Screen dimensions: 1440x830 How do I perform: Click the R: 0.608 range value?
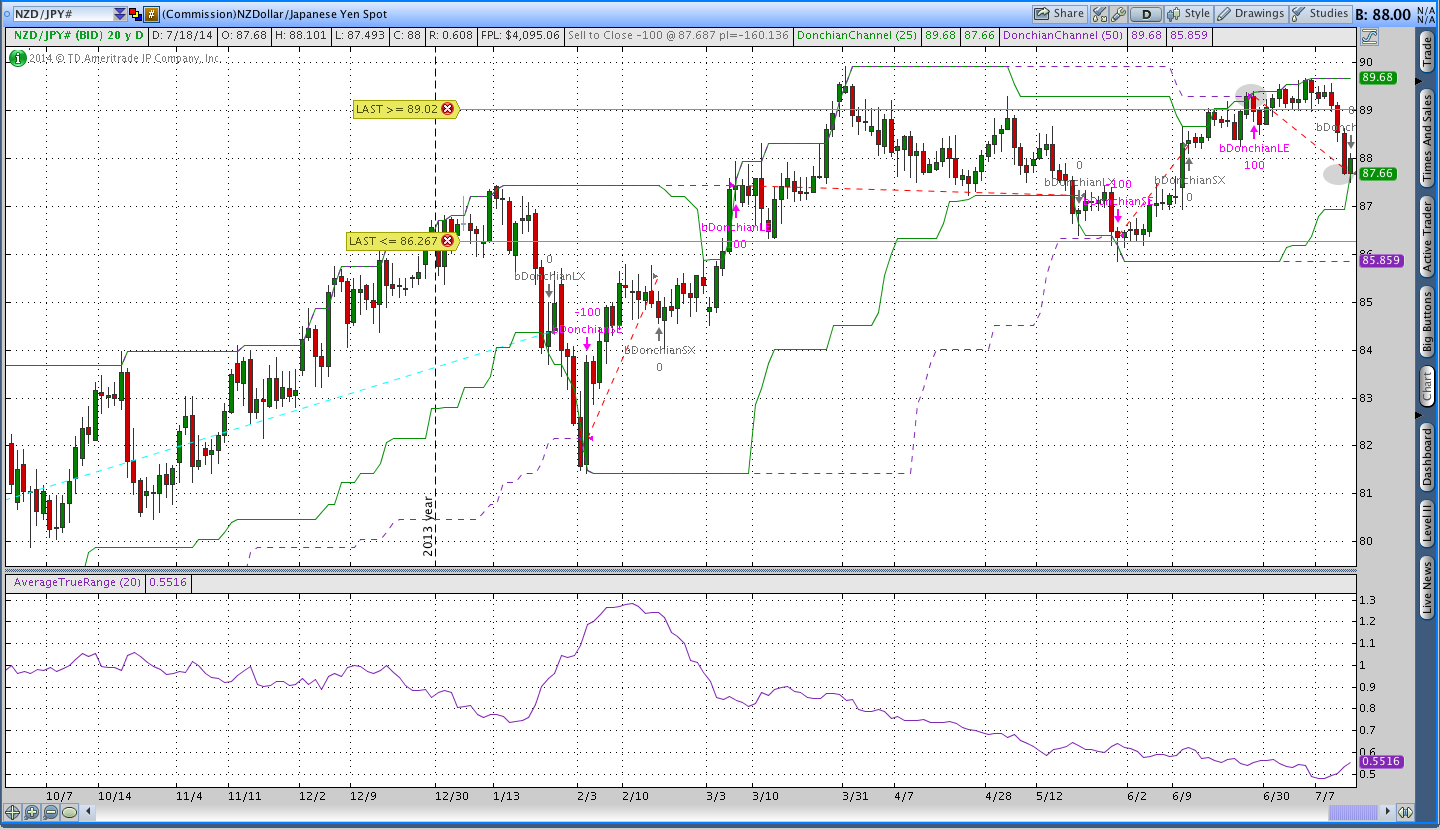(x=452, y=36)
